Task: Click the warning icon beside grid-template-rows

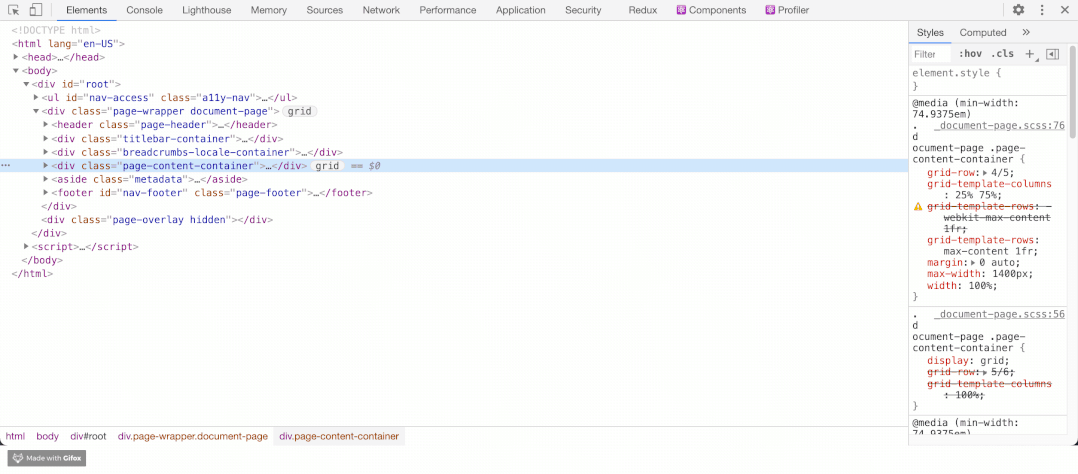Action: point(917,206)
